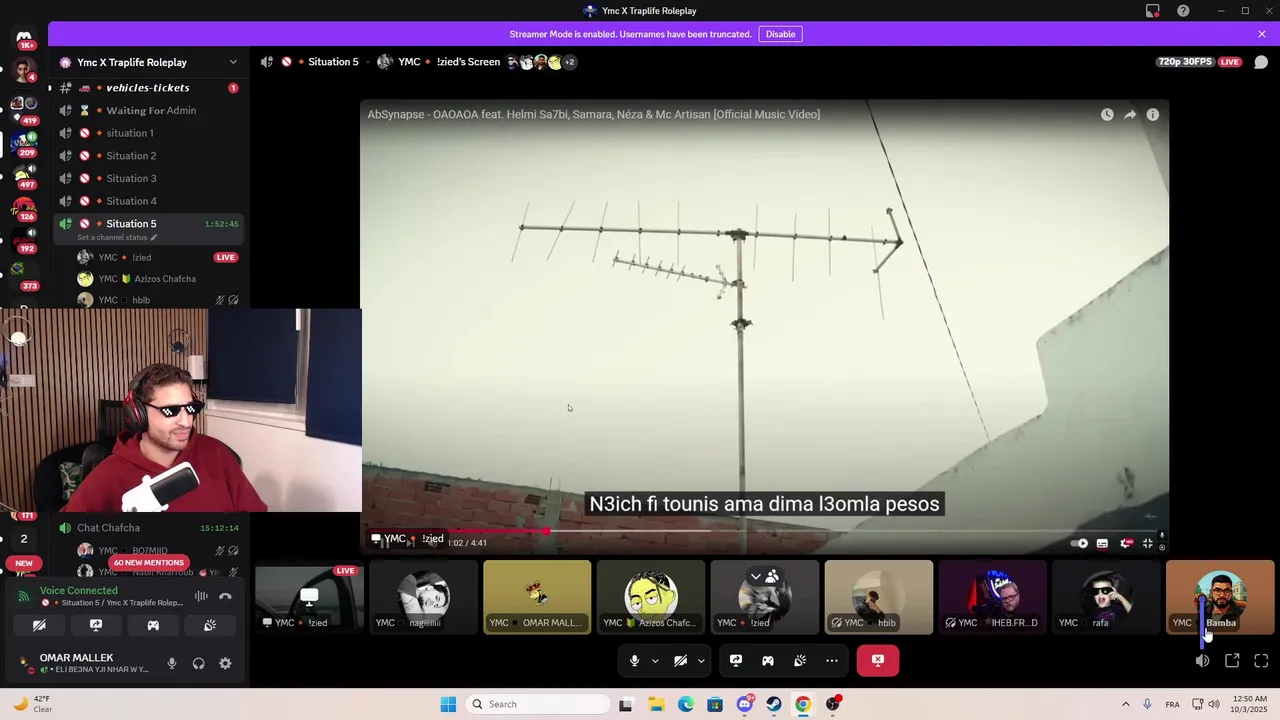The image size is (1280, 720).
Task: Toggle camera in voice panel
Action: coord(39,625)
